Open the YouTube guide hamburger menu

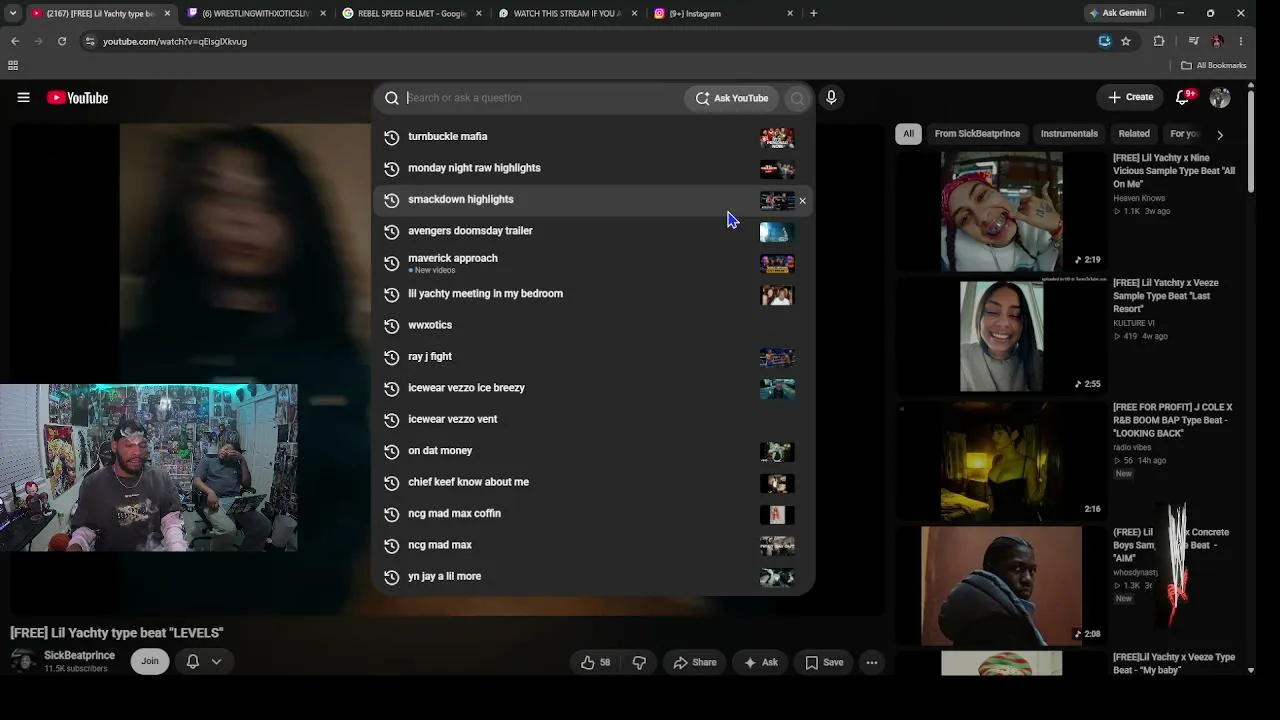click(x=23, y=98)
